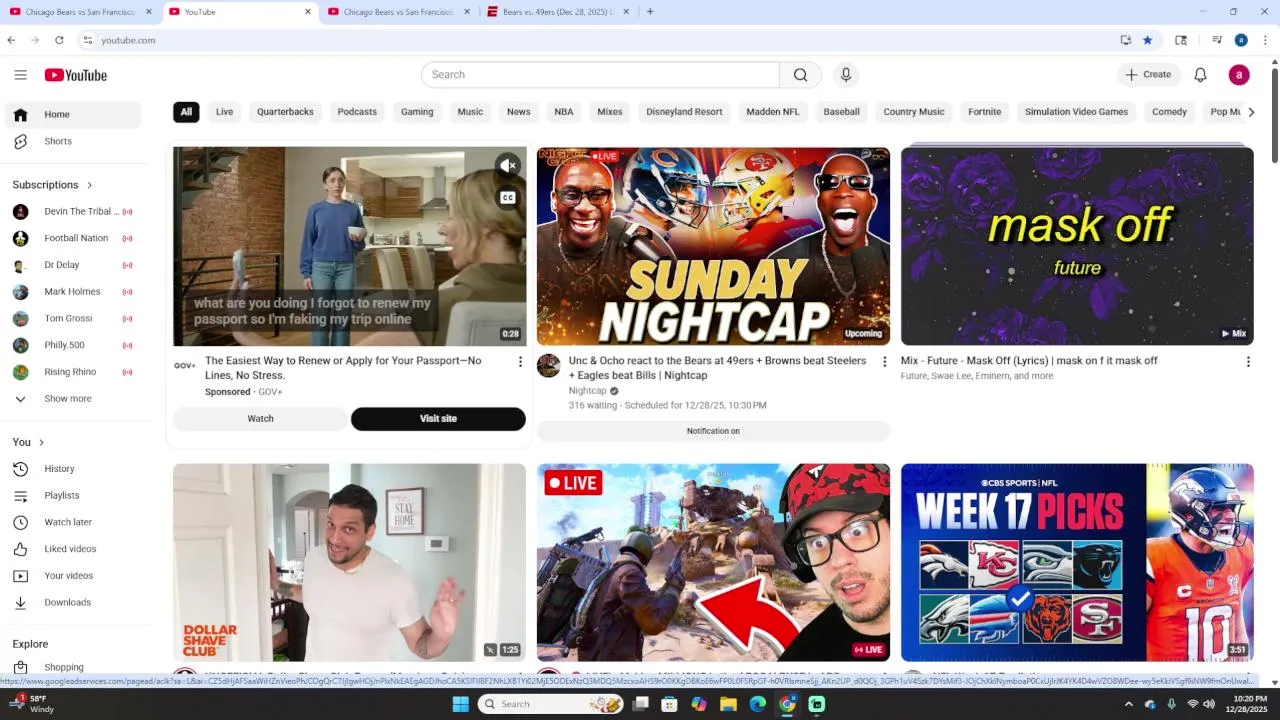Open a new browser tab
Screen dimensions: 1280x720
pyautogui.click(x=650, y=12)
